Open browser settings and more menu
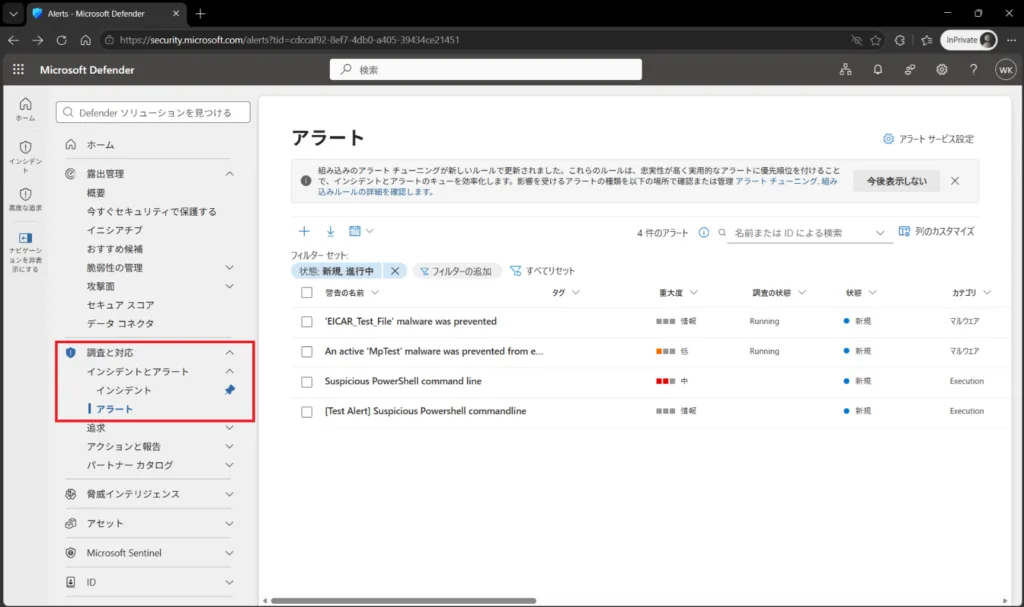Screen dimensions: 1024x607 pos(1011,40)
